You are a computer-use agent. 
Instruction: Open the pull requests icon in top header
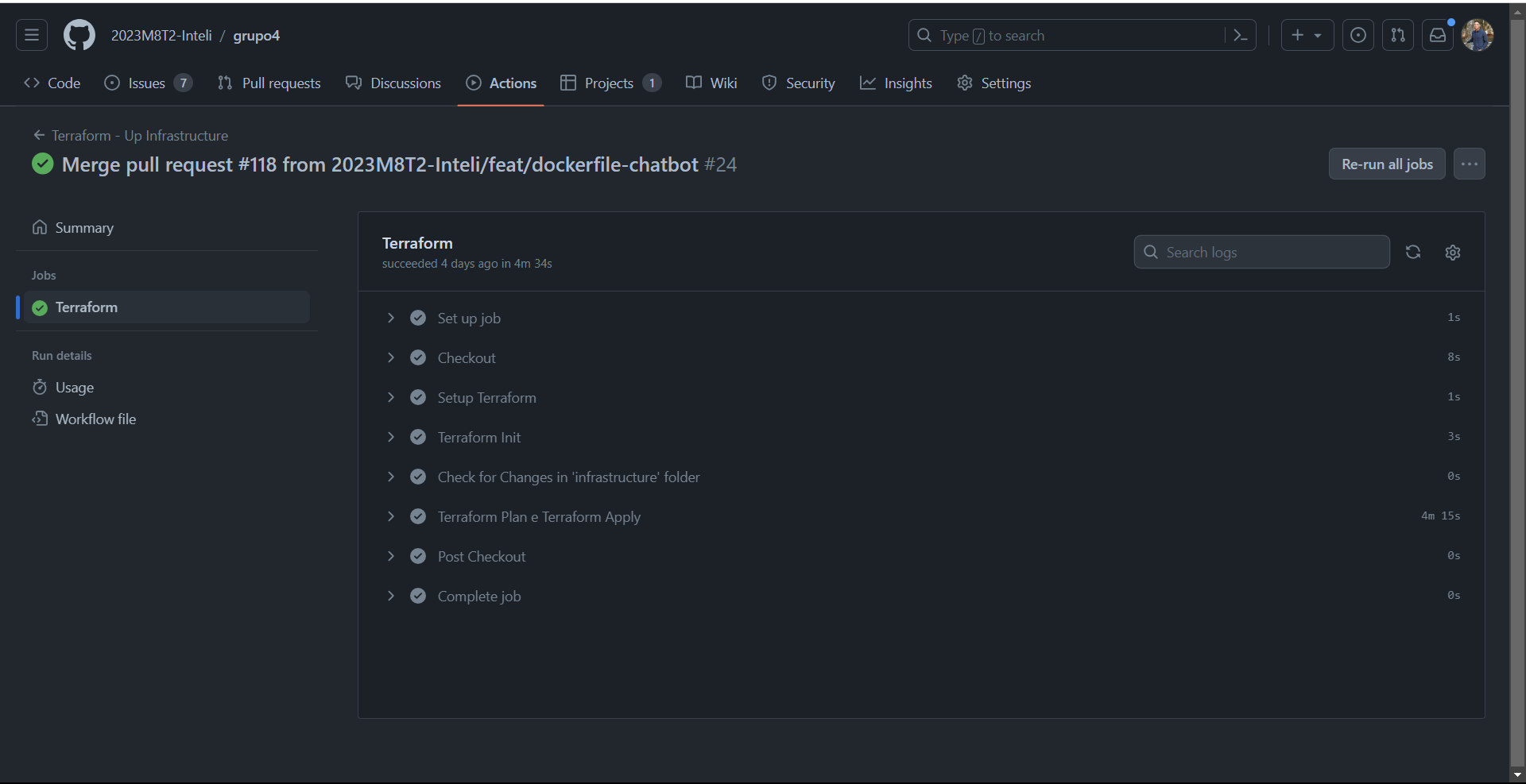coord(1398,35)
